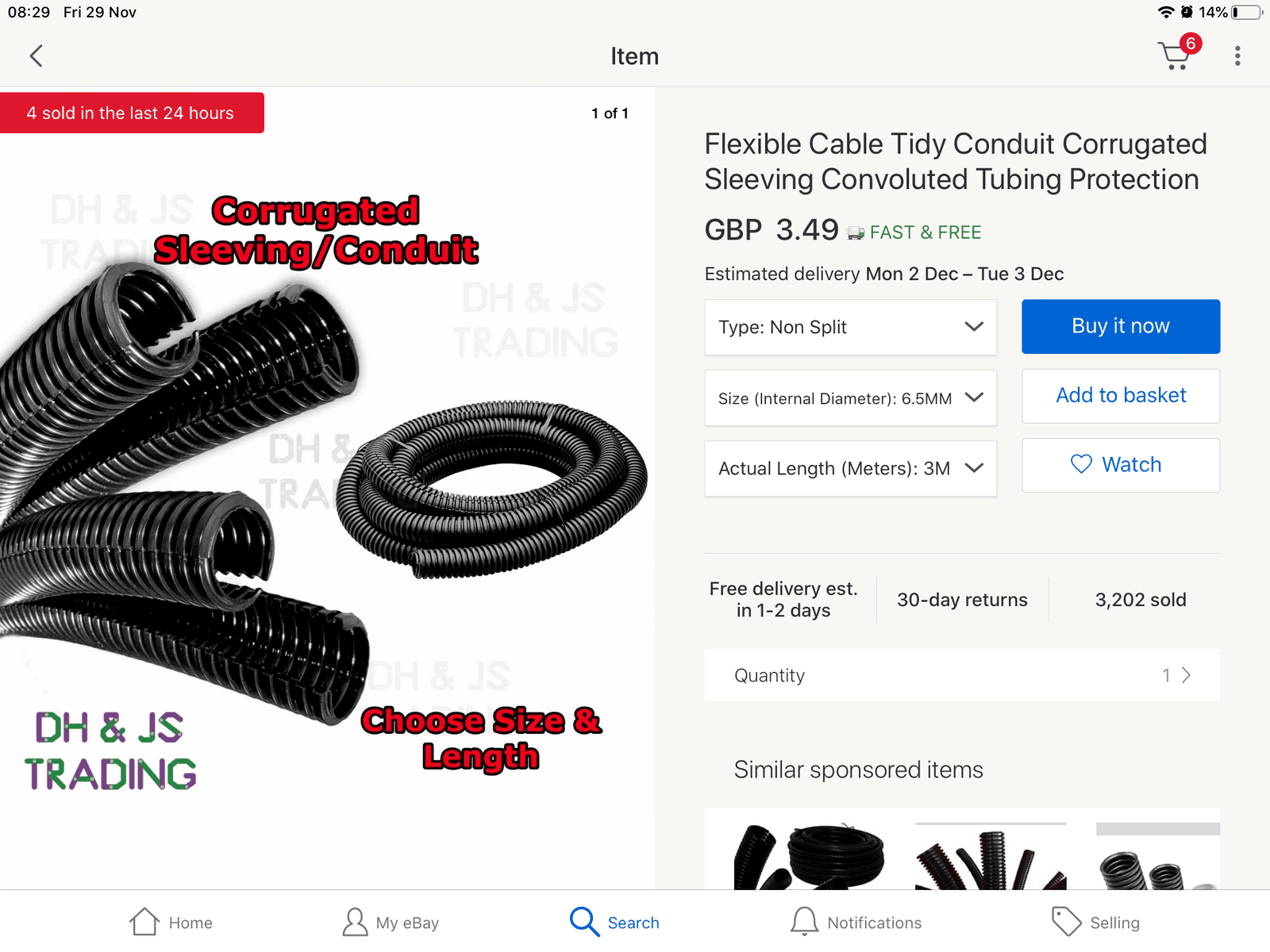1270x952 pixels.
Task: Expand the Type: Non Split dropdown
Action: click(850, 327)
